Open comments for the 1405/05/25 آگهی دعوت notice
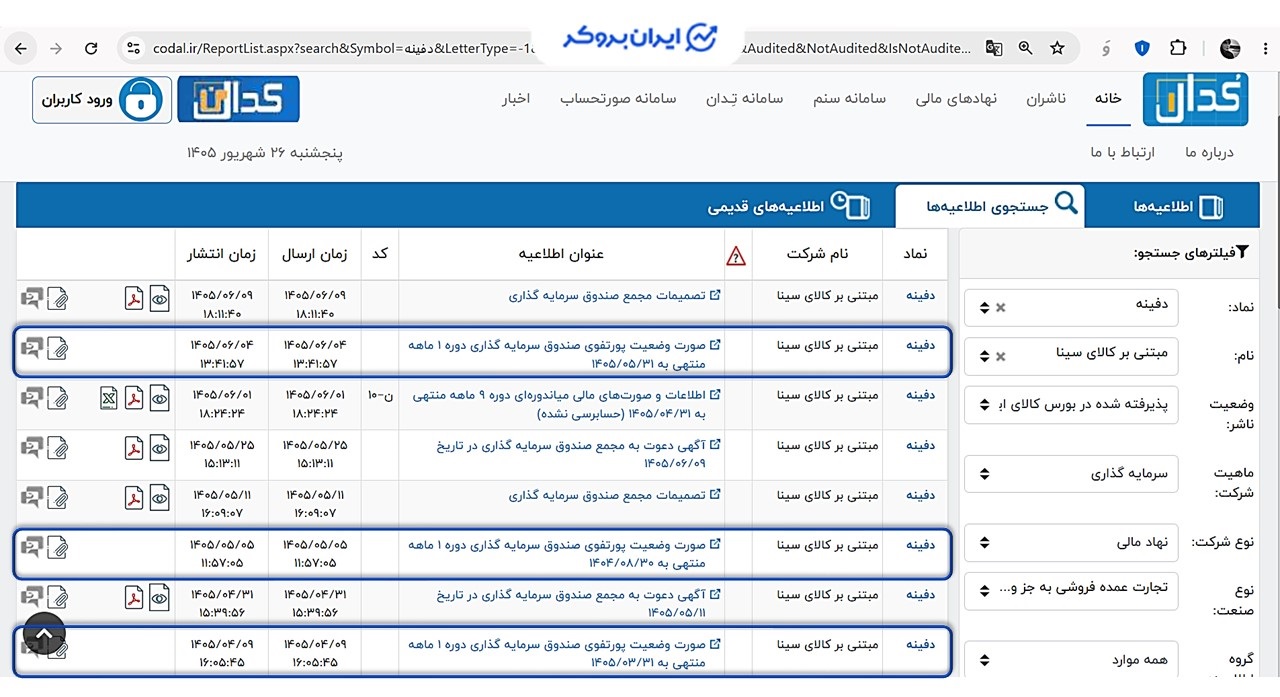Screen dimensions: 1280x697 [32, 448]
